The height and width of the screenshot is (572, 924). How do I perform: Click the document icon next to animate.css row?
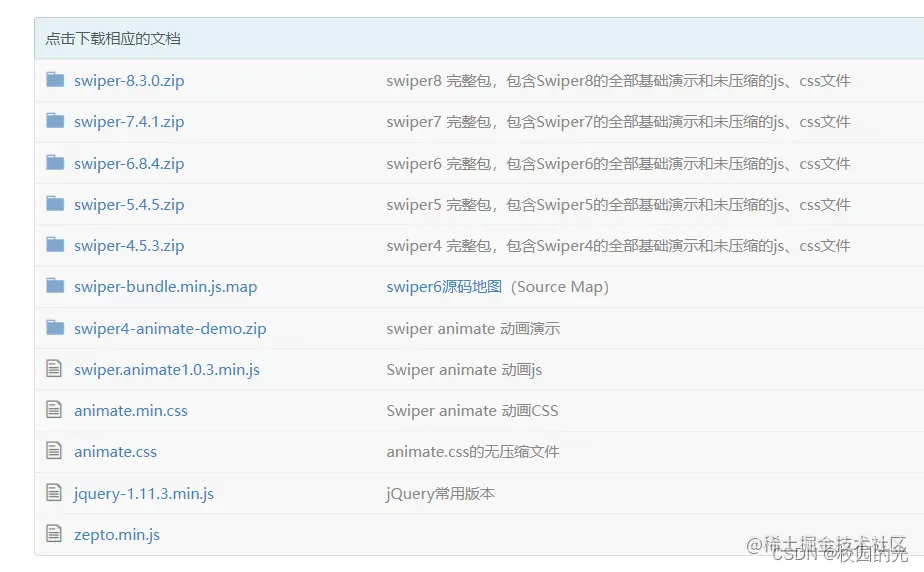pos(54,451)
